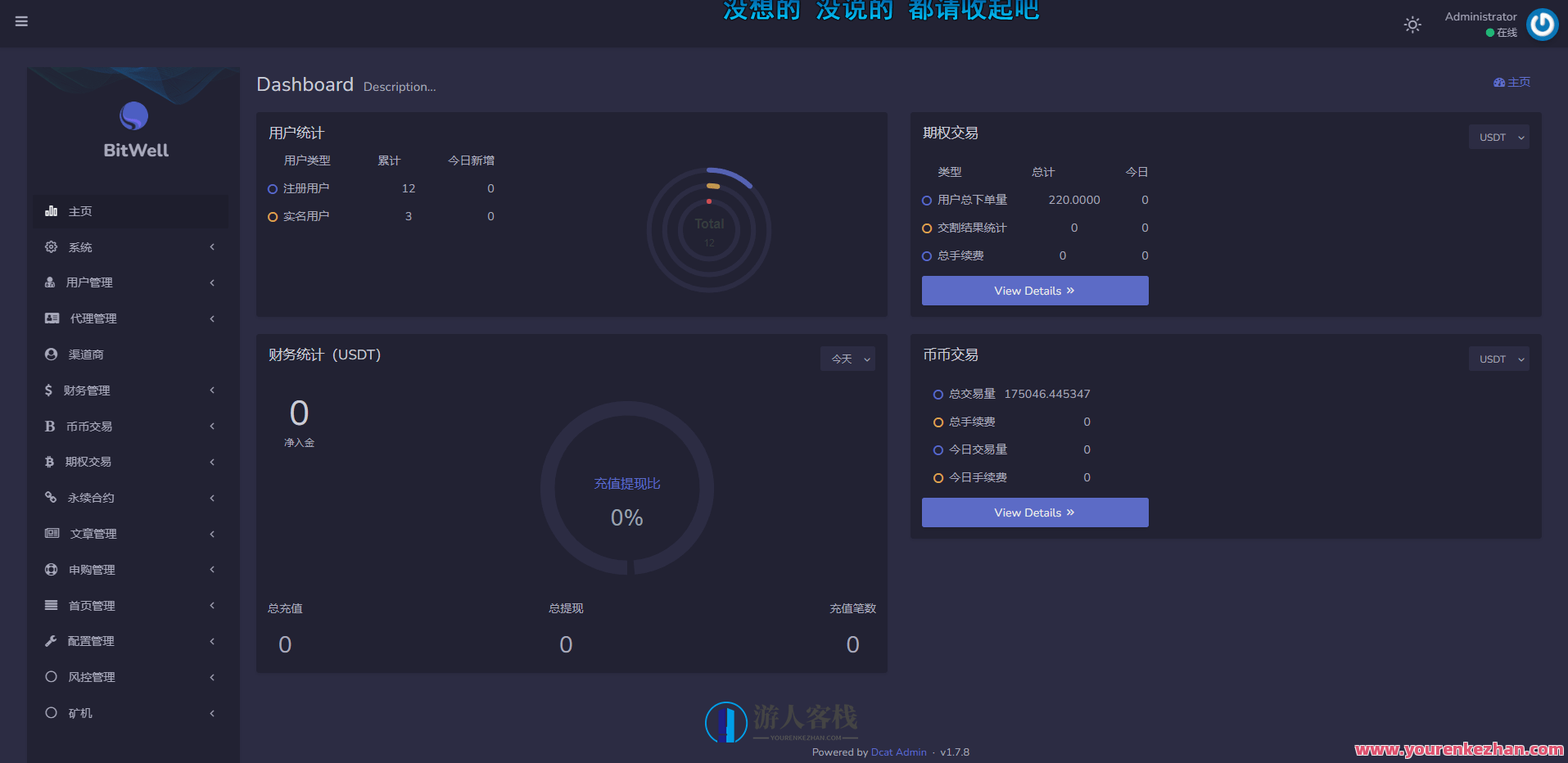Viewport: 1568px width, 763px height.
Task: Open the 今天 dropdown in 财务统计 panel
Action: tap(847, 359)
